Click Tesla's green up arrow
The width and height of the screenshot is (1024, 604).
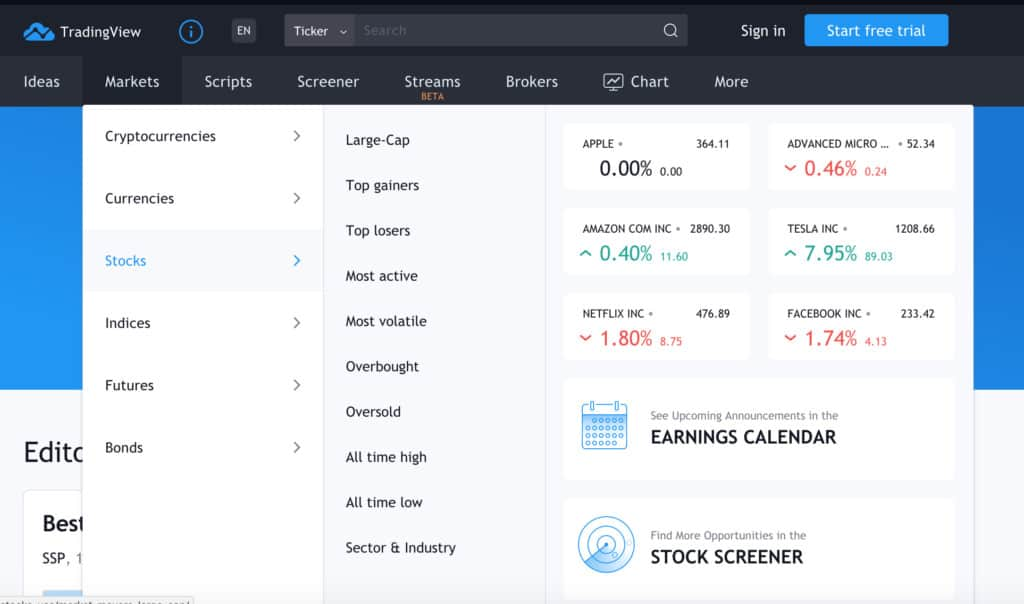coord(790,253)
